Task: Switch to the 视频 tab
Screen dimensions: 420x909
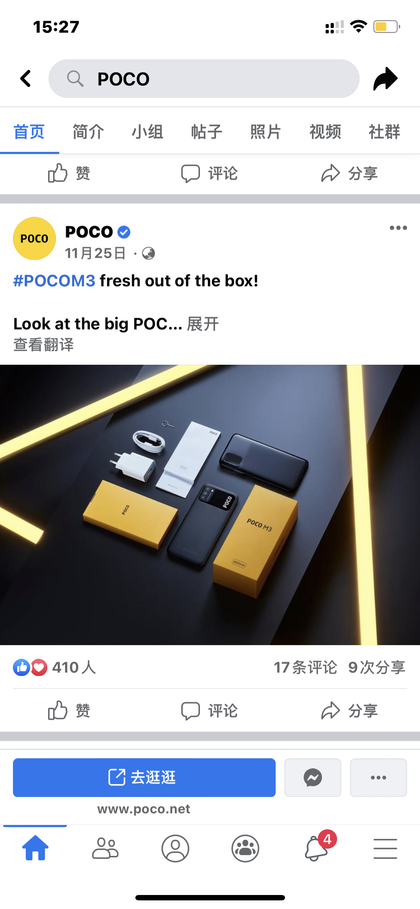Action: coord(325,132)
